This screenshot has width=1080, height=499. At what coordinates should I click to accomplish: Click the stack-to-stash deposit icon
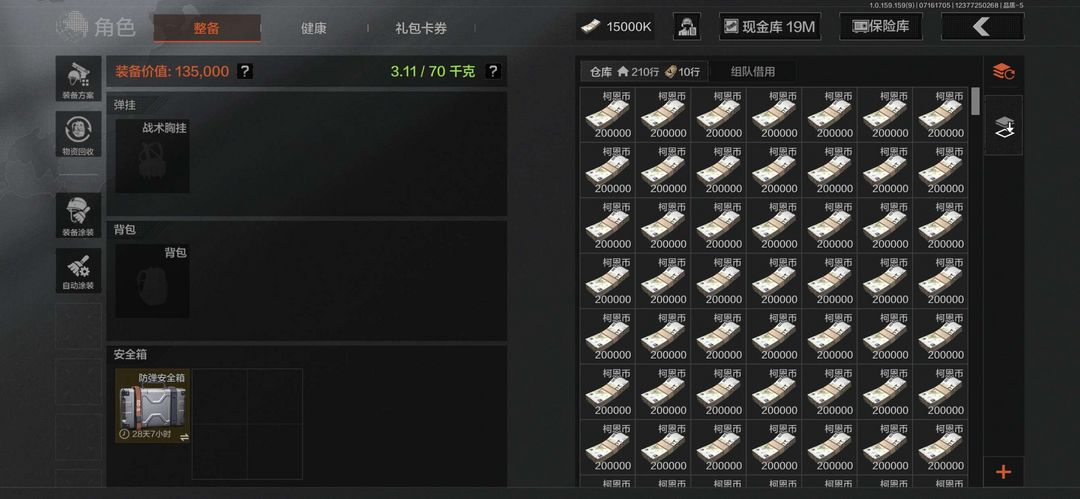click(1004, 125)
